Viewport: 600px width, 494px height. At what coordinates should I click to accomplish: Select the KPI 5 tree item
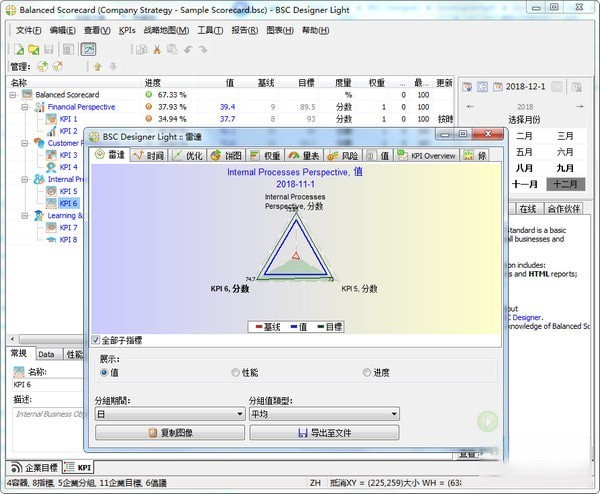click(x=68, y=191)
